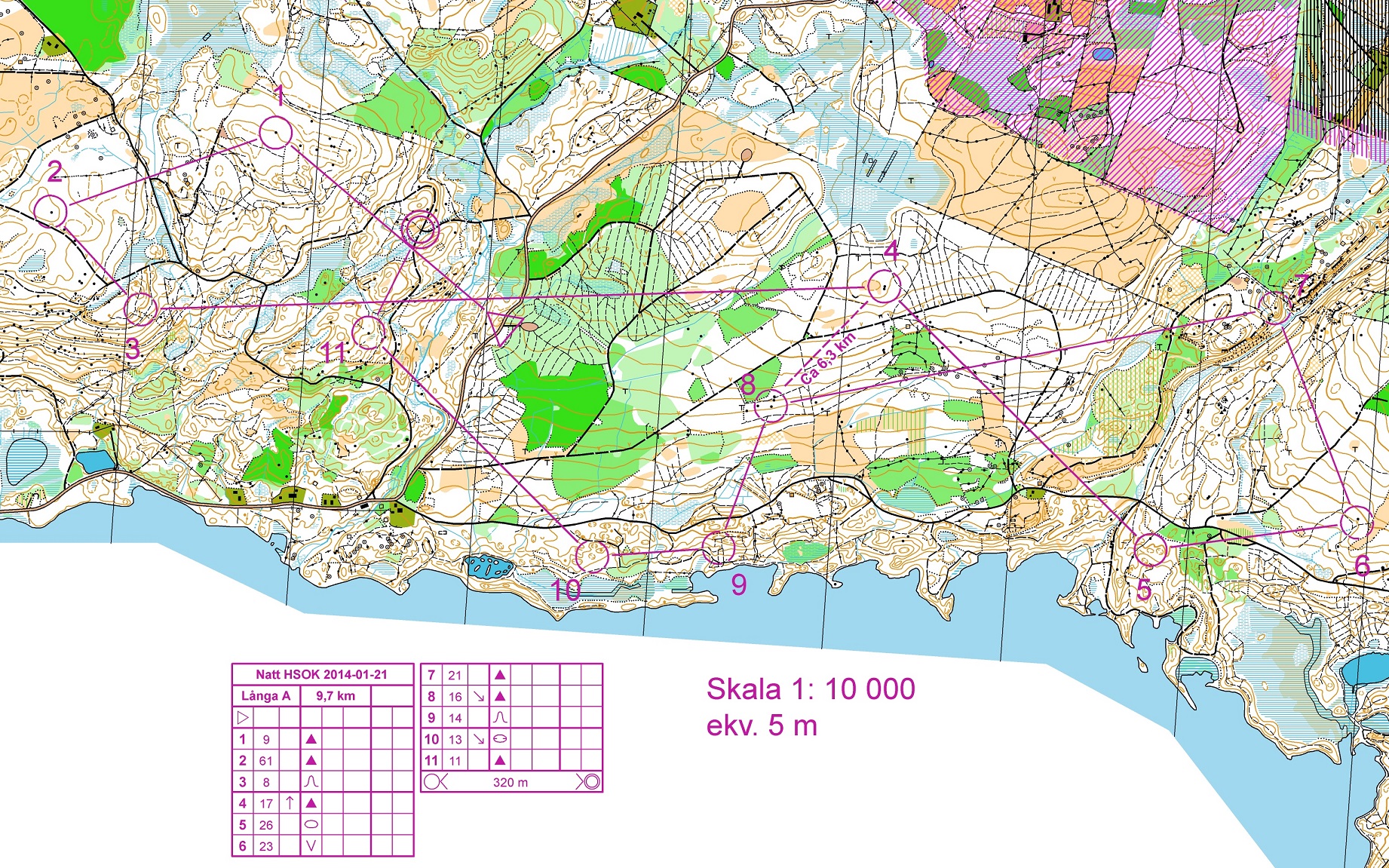Click control circle 3 near the map's west edge
The width and height of the screenshot is (1389, 868).
click(x=141, y=308)
